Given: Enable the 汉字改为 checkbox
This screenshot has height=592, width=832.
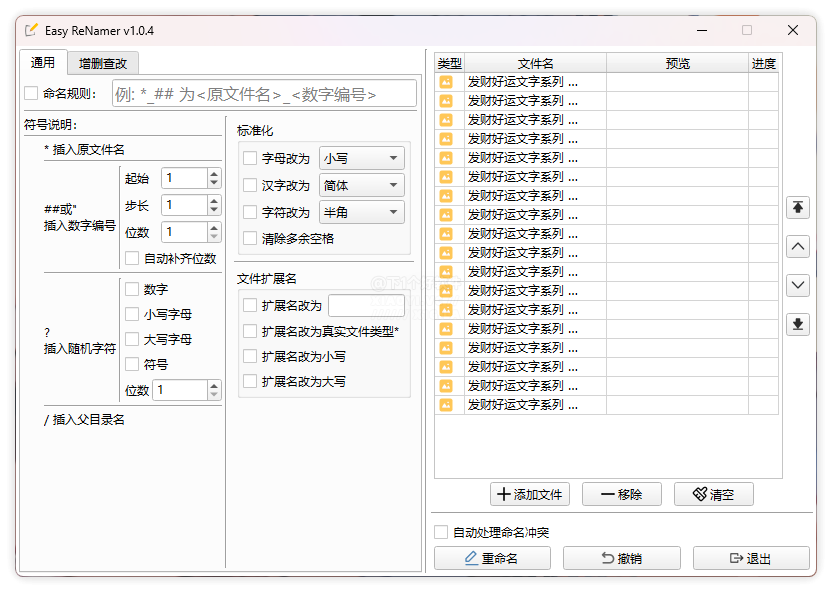Looking at the screenshot, I should tap(249, 185).
